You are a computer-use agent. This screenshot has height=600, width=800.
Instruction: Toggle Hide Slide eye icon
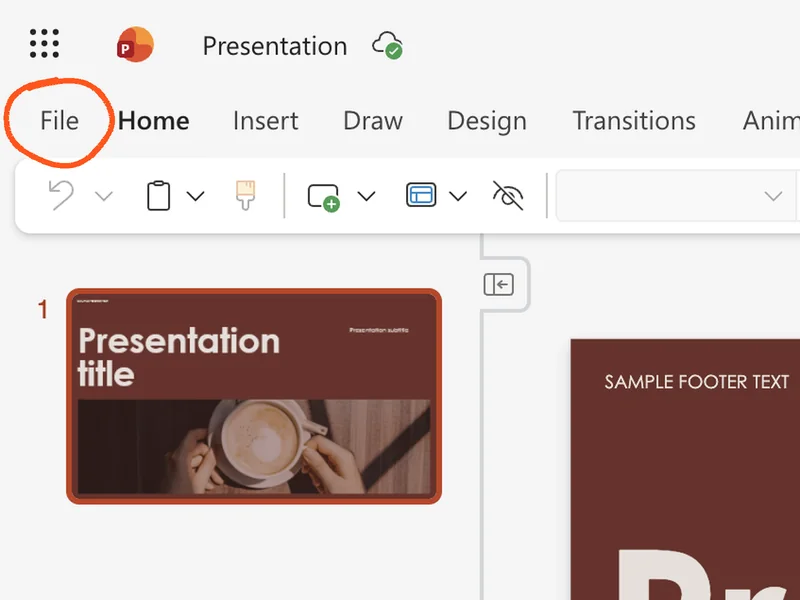[508, 195]
